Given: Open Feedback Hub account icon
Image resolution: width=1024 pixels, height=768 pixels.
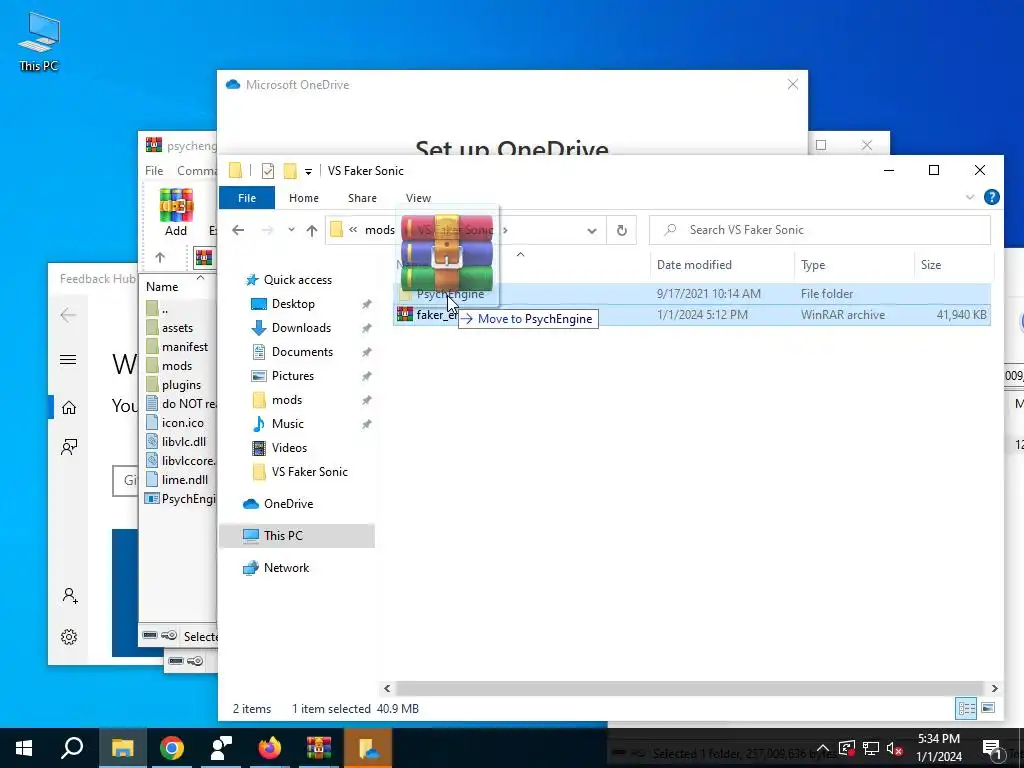Looking at the screenshot, I should [69, 596].
